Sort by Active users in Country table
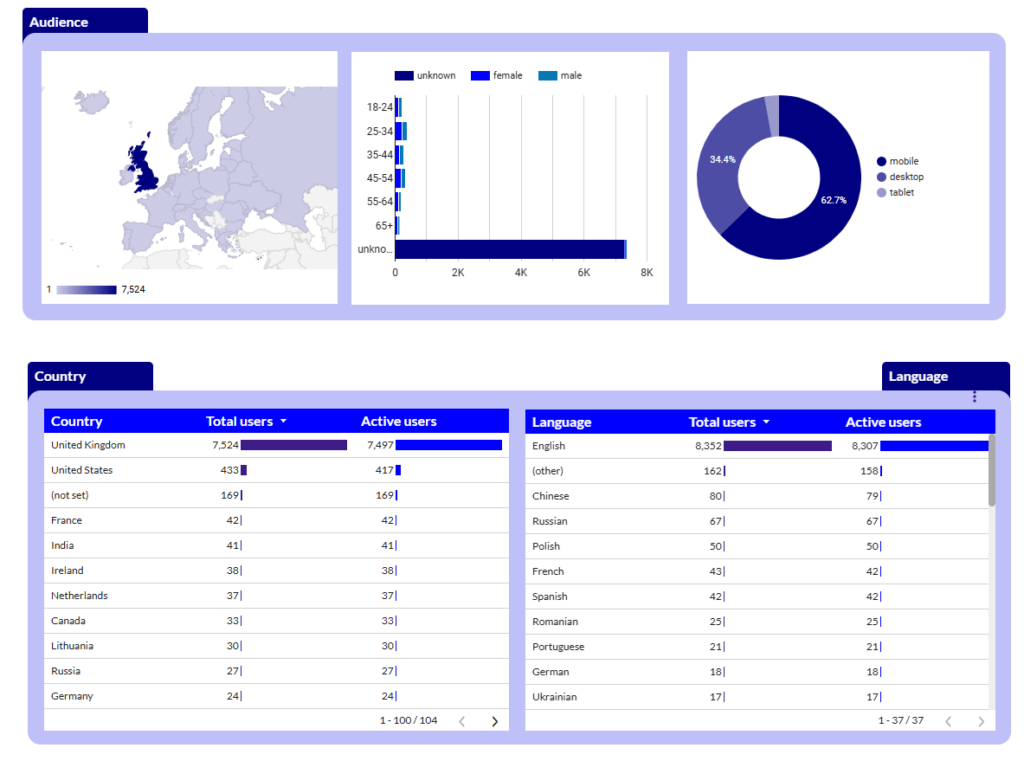 click(398, 422)
